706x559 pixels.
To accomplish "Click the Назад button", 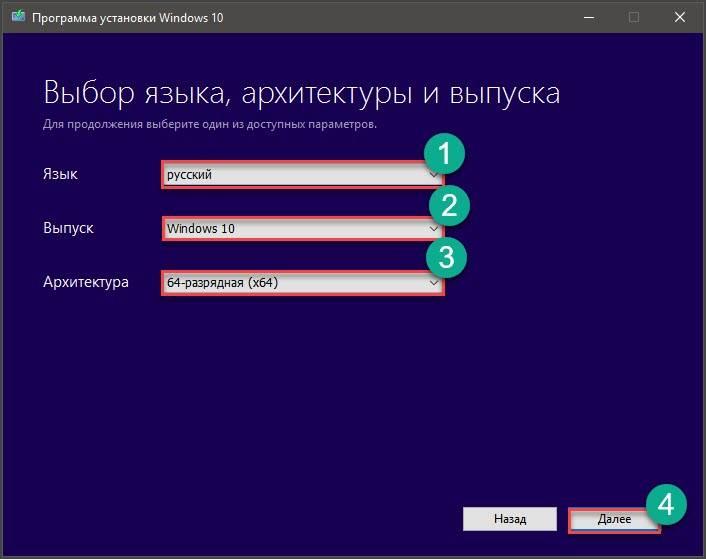I will pyautogui.click(x=510, y=519).
